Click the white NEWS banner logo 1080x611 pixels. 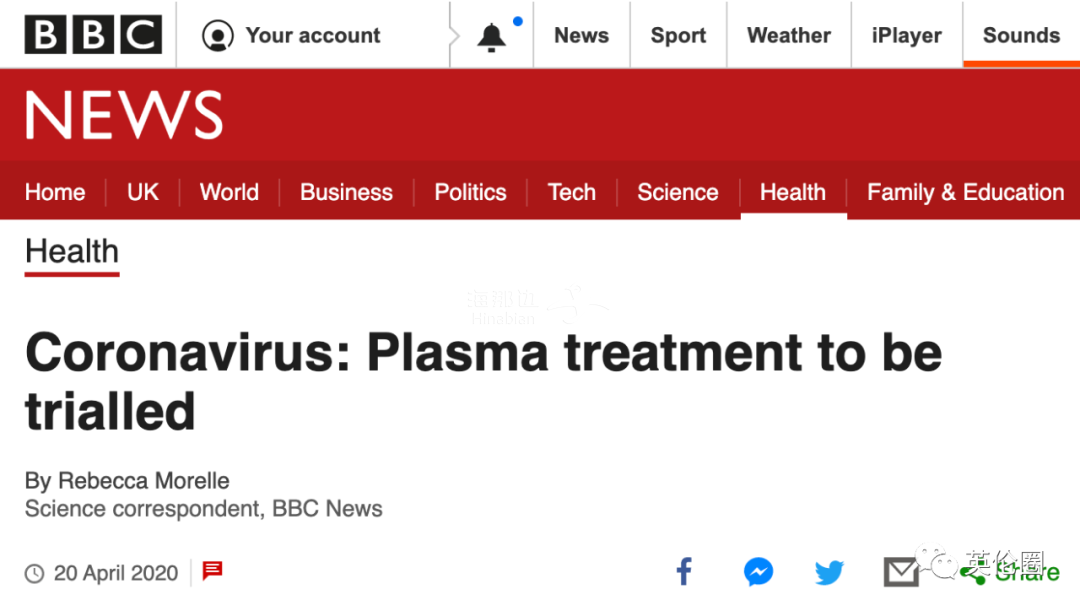[124, 115]
